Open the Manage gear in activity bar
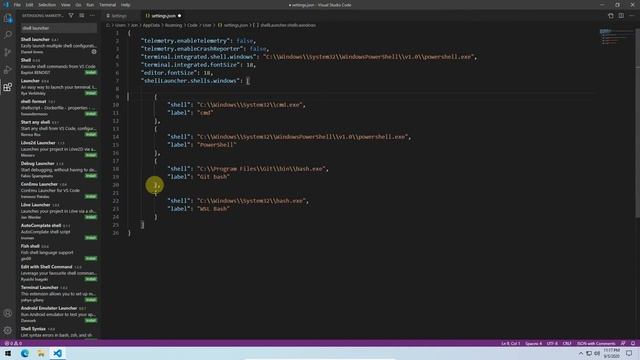Screen dimensions: 640x360 coord(8,330)
